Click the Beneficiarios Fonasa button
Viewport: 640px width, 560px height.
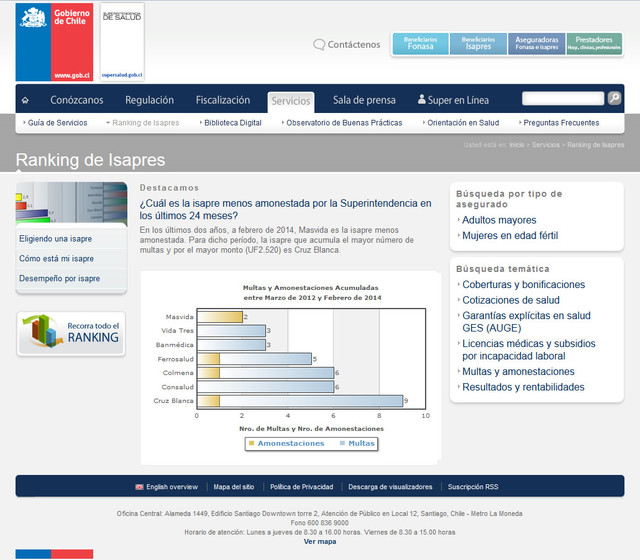pos(420,44)
